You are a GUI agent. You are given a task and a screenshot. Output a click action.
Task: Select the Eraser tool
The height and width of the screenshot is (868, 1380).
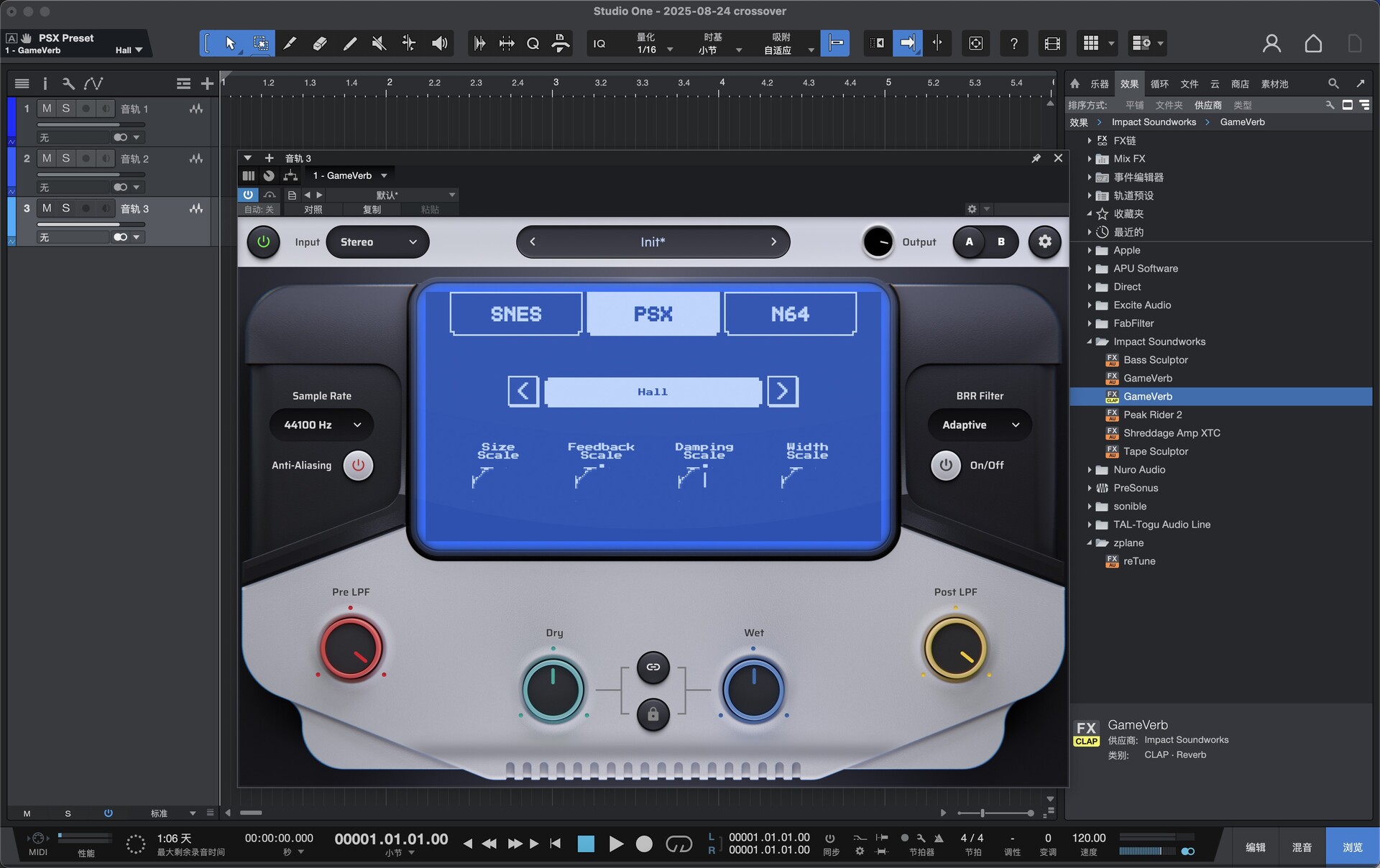320,44
